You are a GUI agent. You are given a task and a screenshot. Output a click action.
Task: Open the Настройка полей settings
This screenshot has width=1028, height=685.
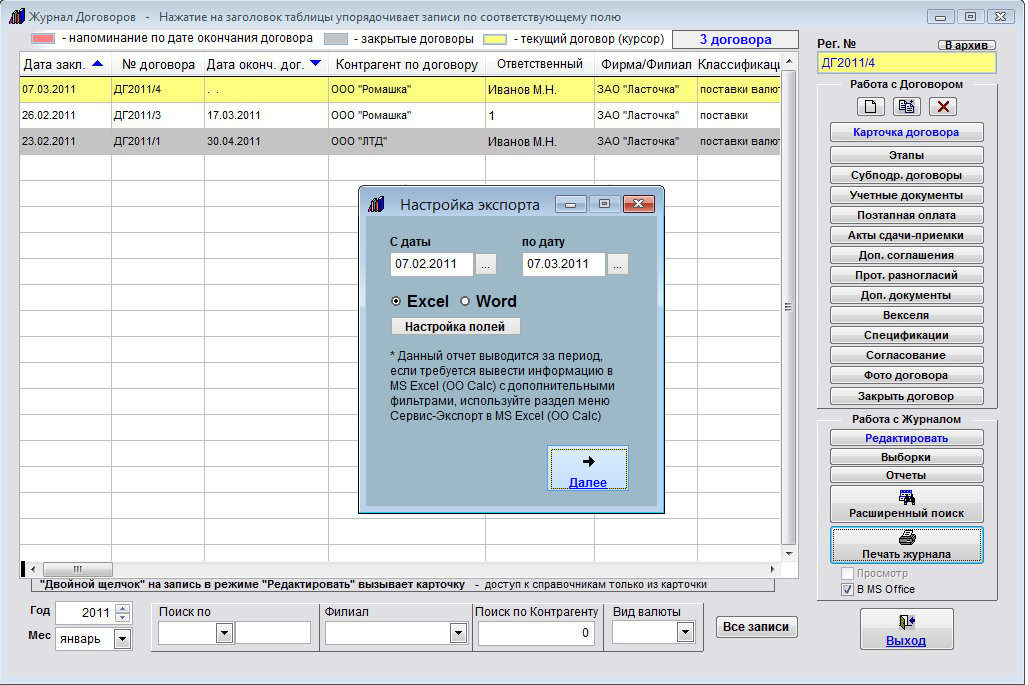(455, 327)
